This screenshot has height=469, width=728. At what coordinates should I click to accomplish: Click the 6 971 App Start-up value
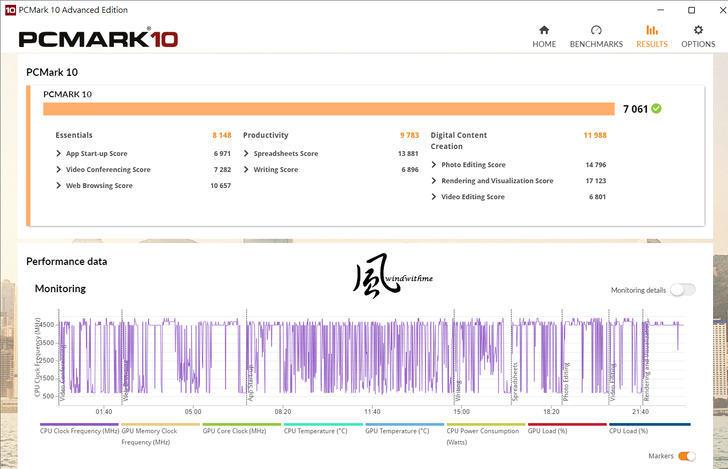[222, 154]
